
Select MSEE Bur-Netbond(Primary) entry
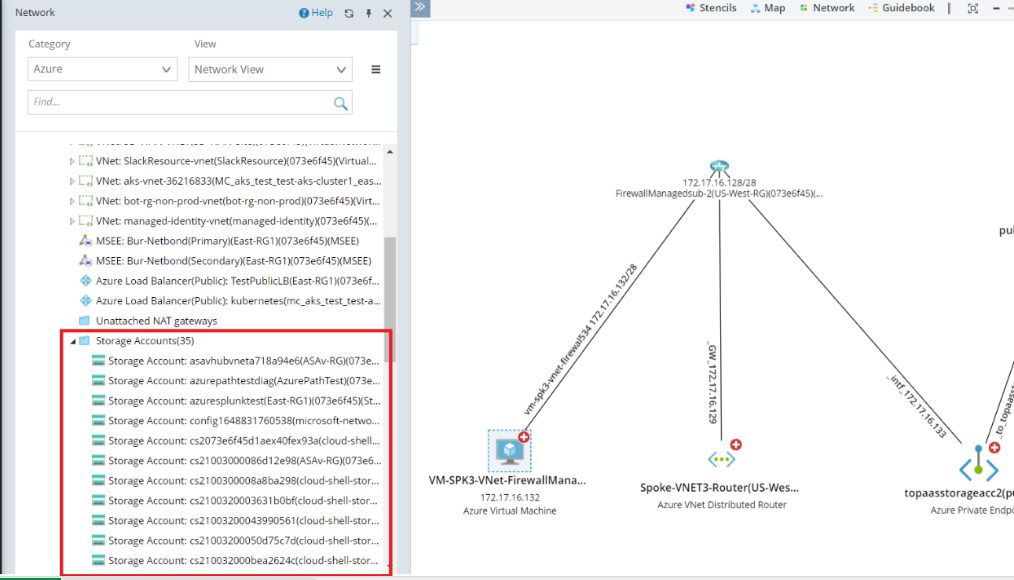[x=227, y=241]
